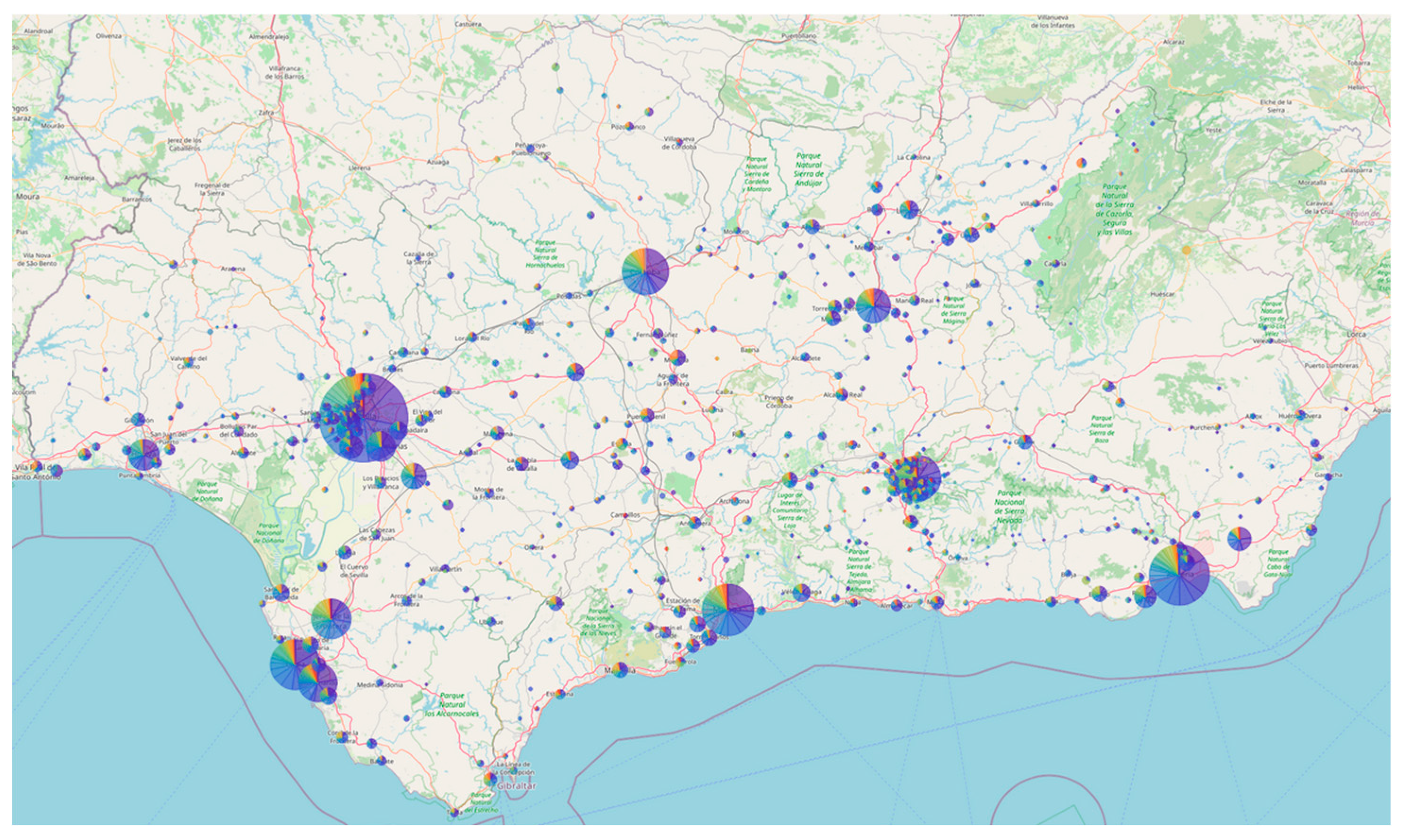Screen dimensions: 1402x840
Task: Toggle the orange dot marker near Baena
Action: click(718, 360)
